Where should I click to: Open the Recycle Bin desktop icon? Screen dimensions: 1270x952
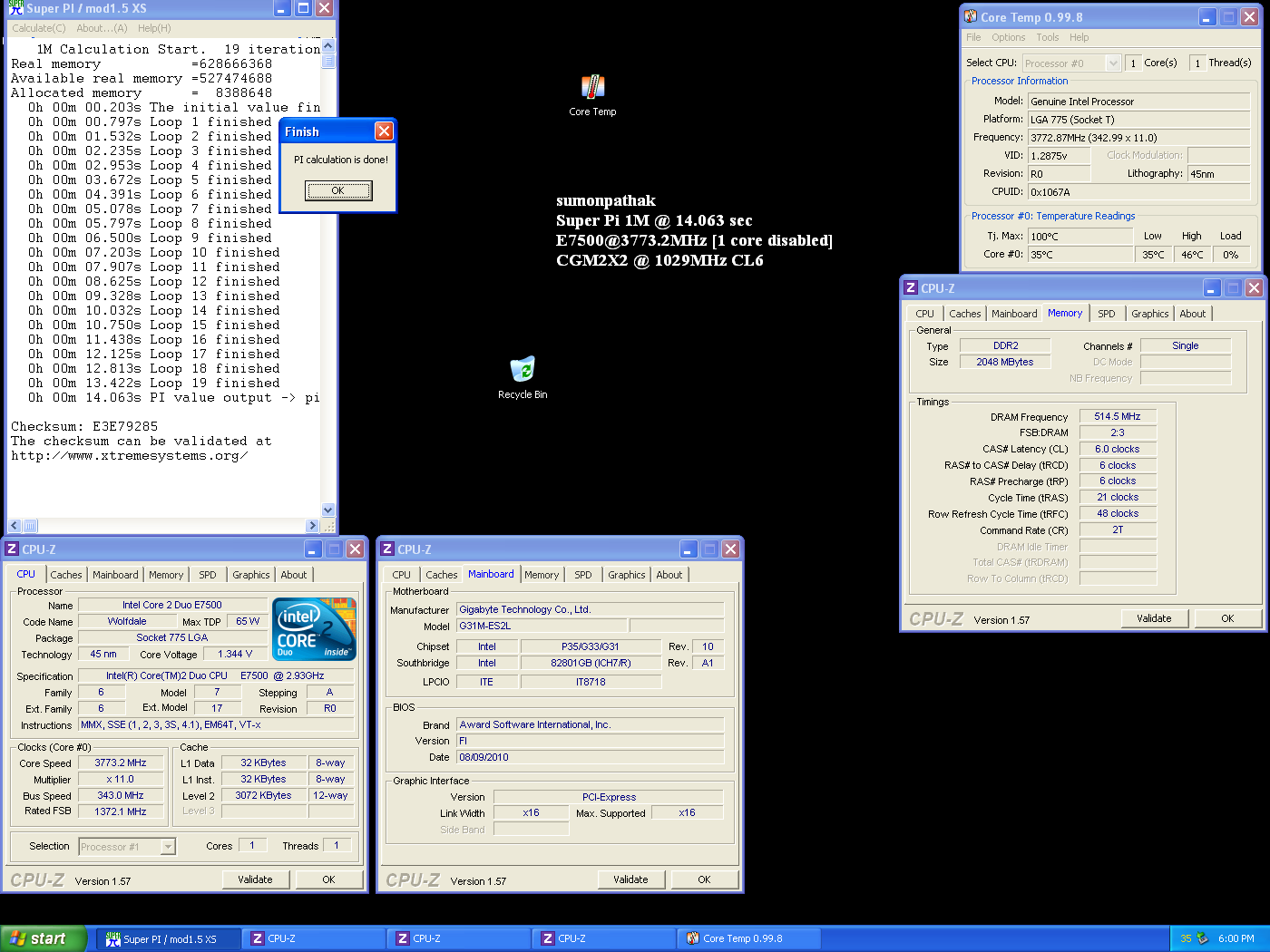coord(523,377)
